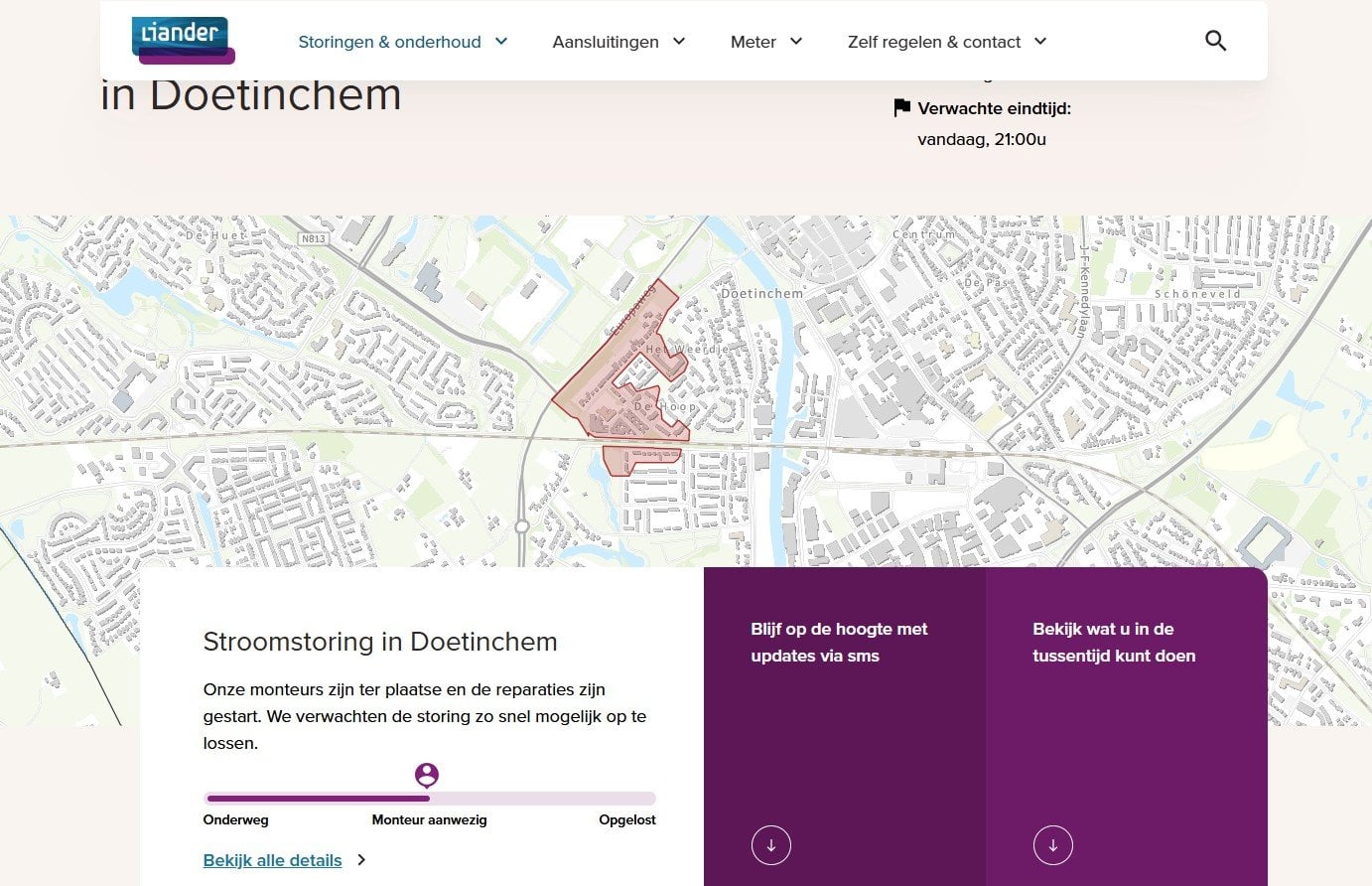
Task: Select Bekijk wat u in de tussentijd kunt doen
Action: click(x=1127, y=726)
